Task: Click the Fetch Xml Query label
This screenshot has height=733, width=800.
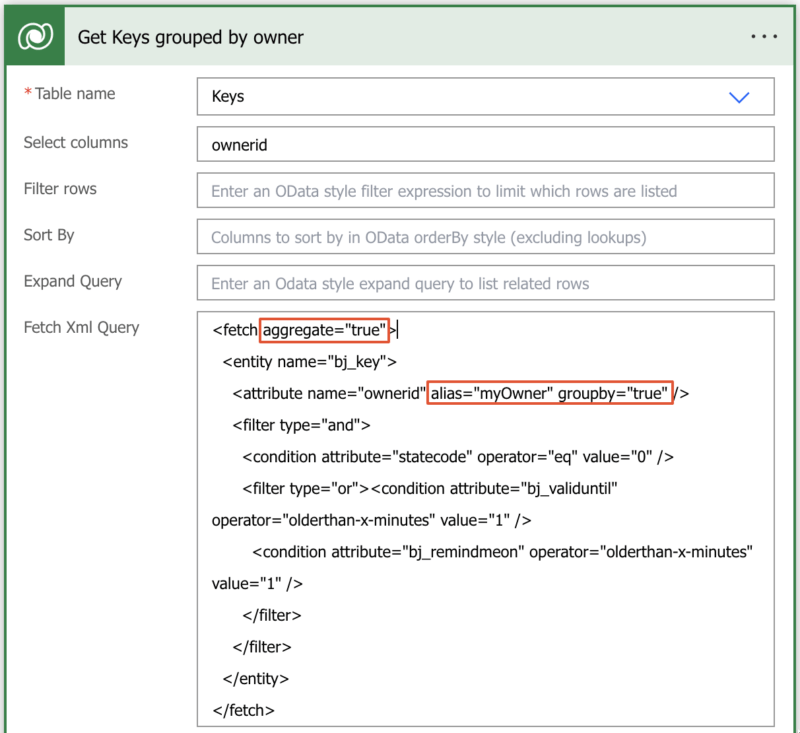Action: pyautogui.click(x=81, y=327)
